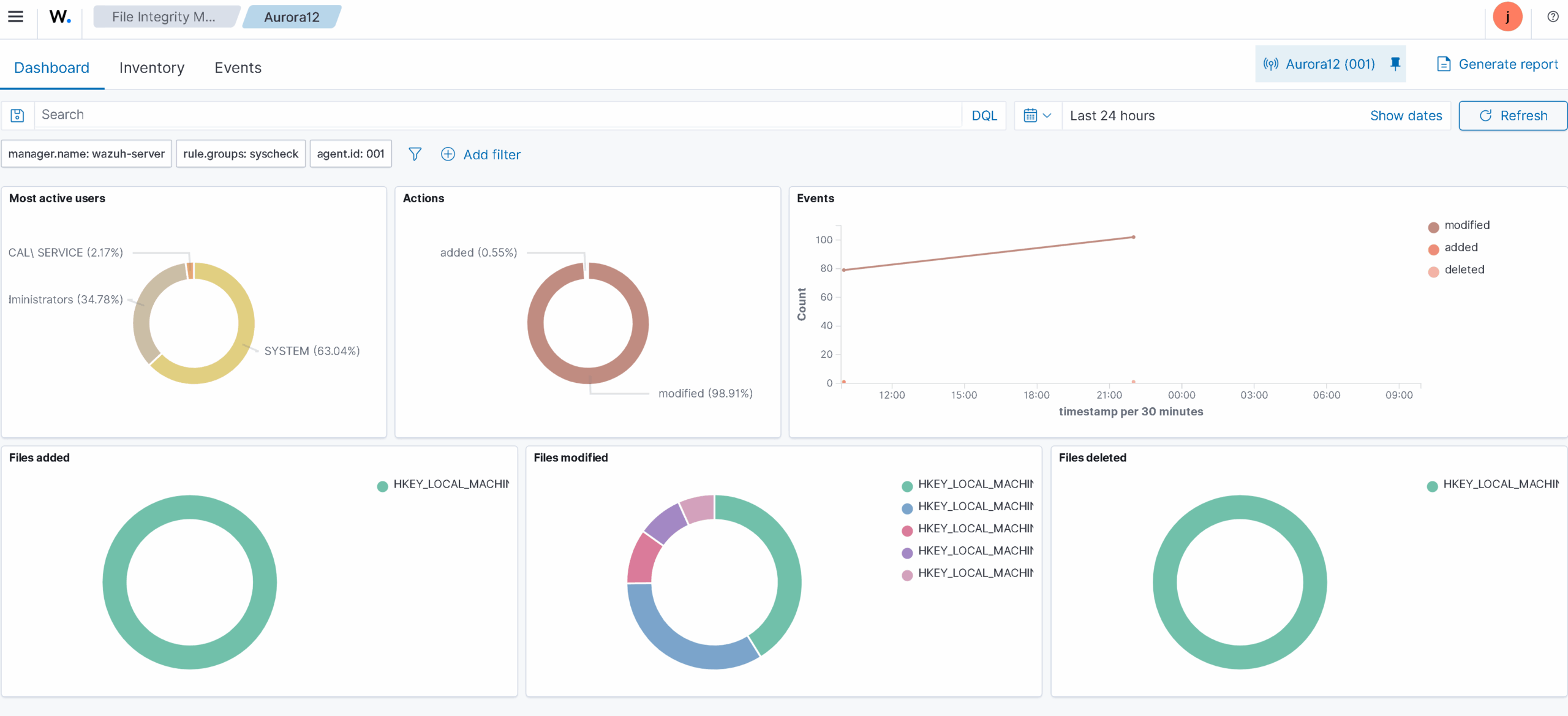1568x716 pixels.
Task: Open the filter options funnel icon
Action: 415,154
